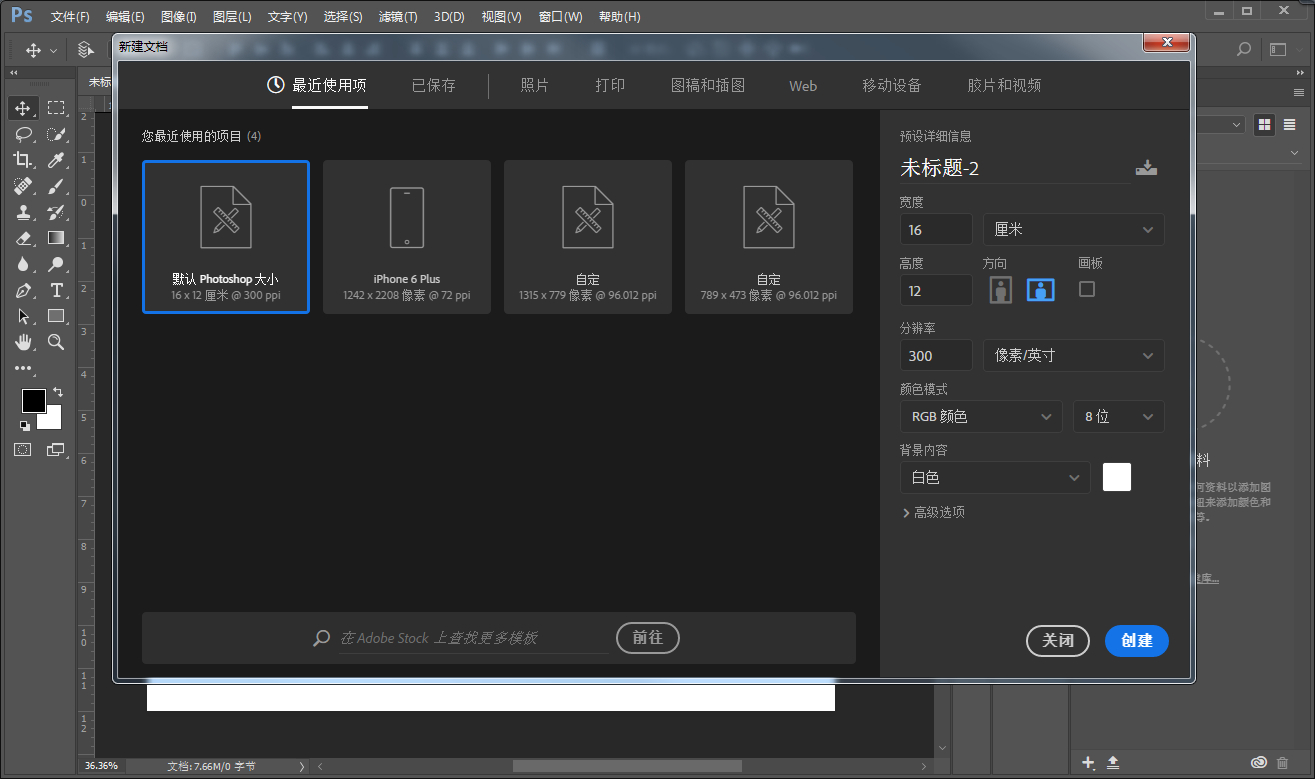The image size is (1315, 779).
Task: Select the Move tool in the toolbox
Action: [x=24, y=108]
